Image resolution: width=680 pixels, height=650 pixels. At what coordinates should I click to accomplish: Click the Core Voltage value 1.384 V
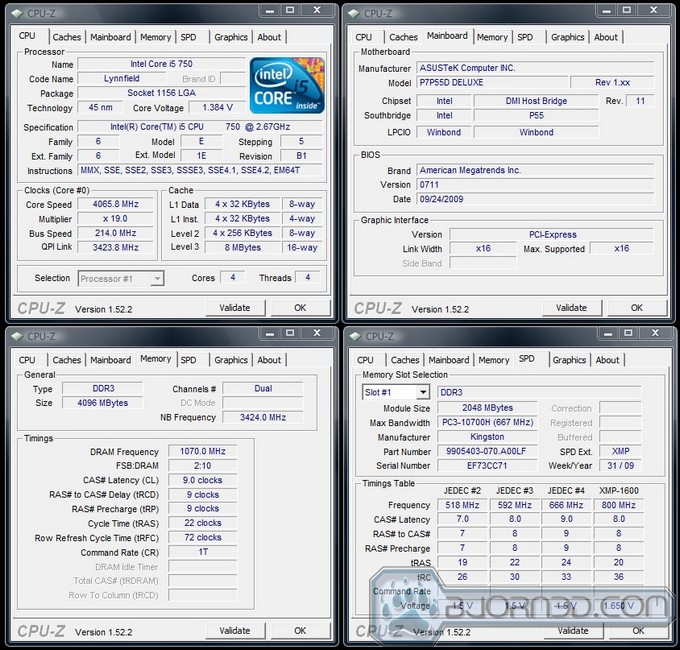pos(218,108)
